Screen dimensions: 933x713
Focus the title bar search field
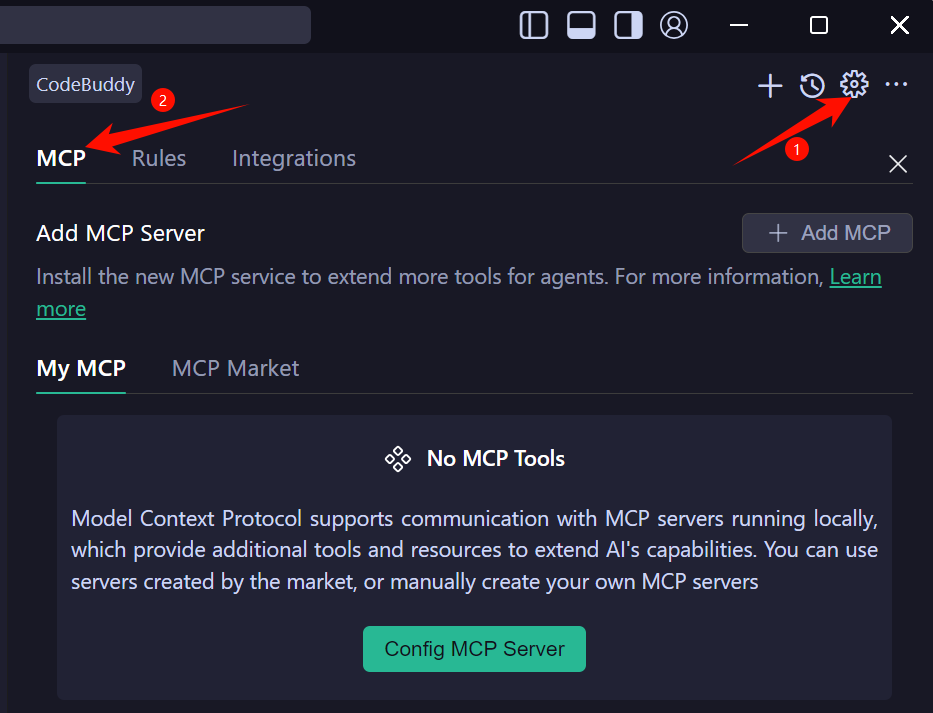pyautogui.click(x=150, y=25)
